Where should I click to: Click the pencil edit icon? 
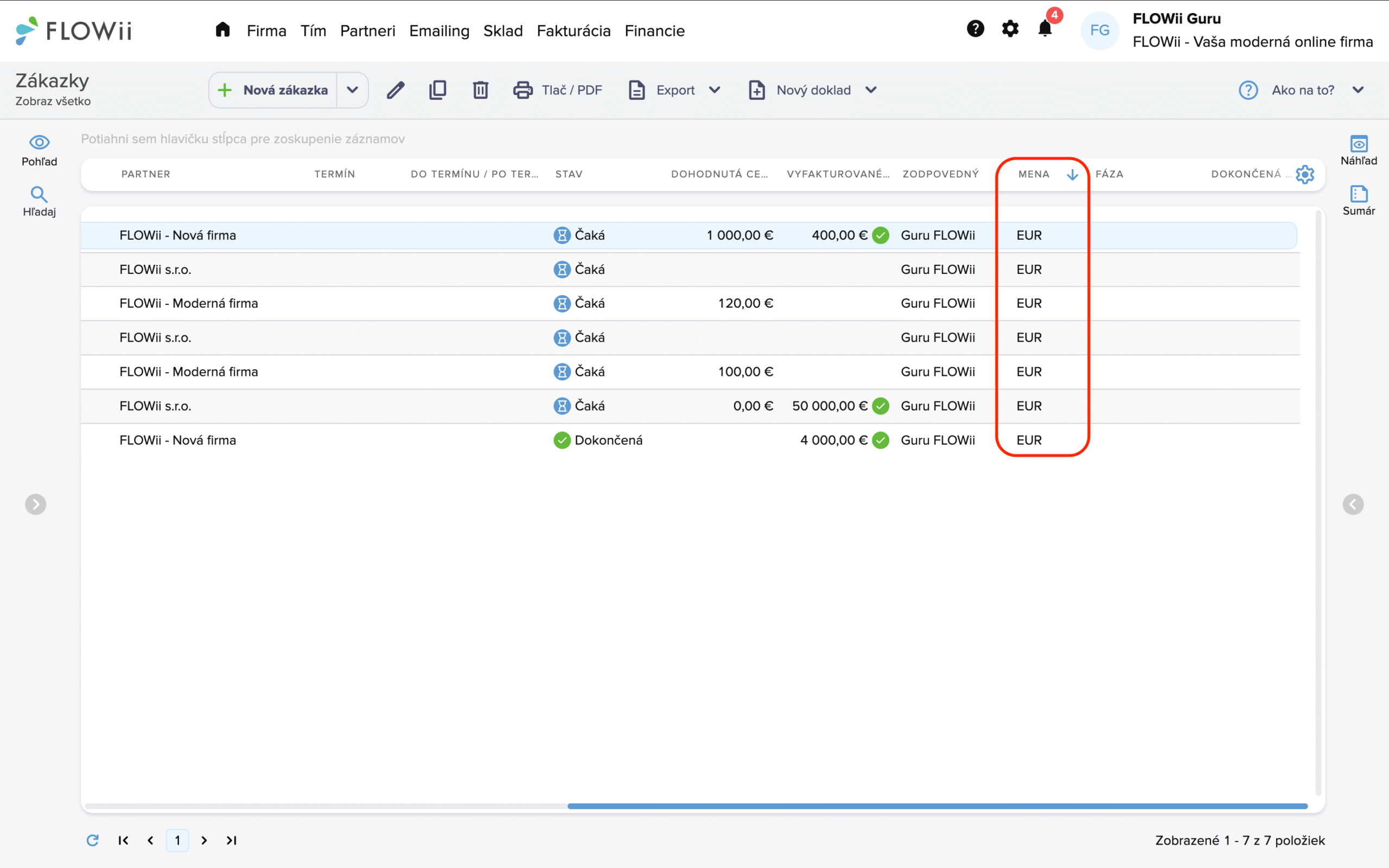(396, 90)
